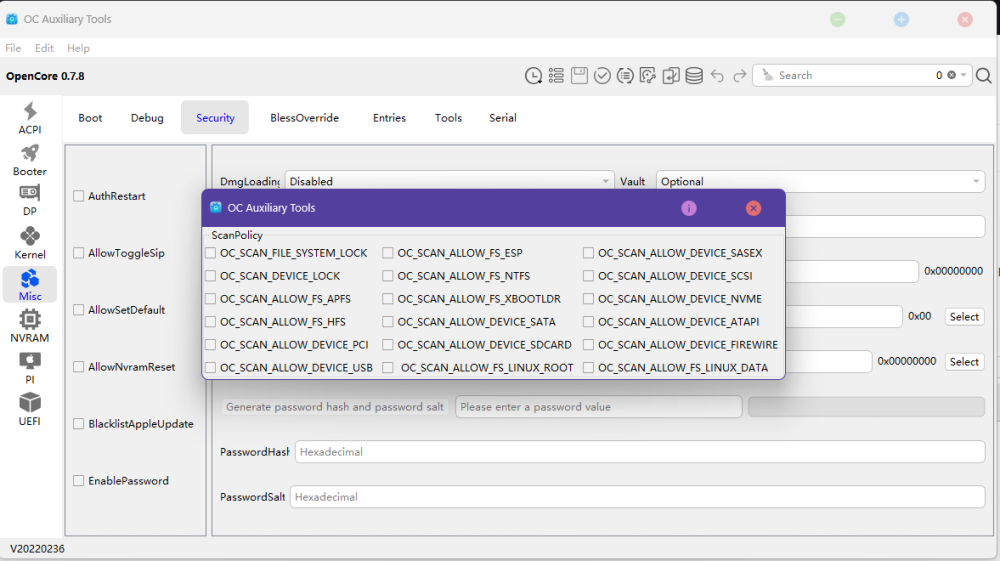
Task: Click the image-with-tools toolbar icon
Action: (648, 76)
